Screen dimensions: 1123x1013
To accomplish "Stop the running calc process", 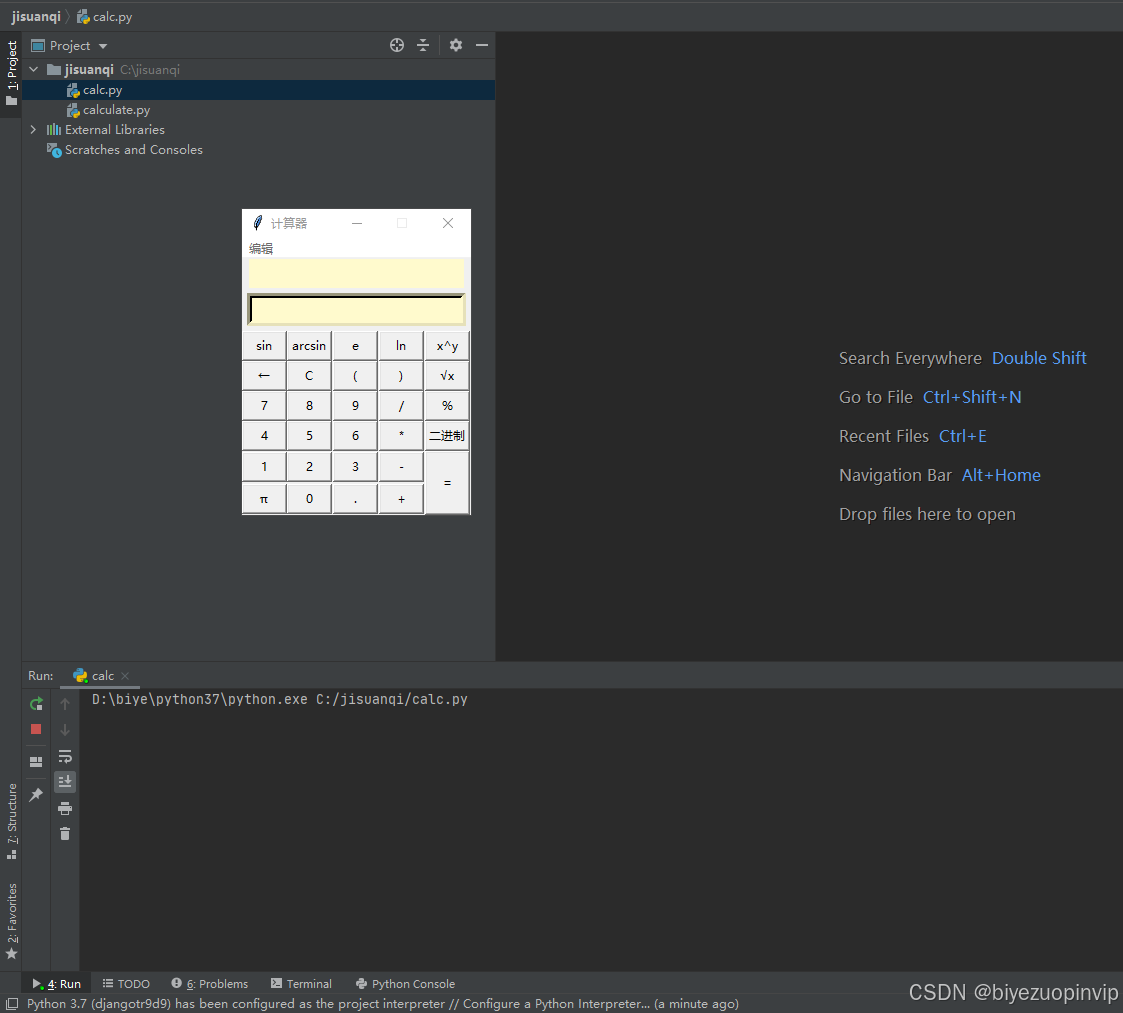I will 36,729.
